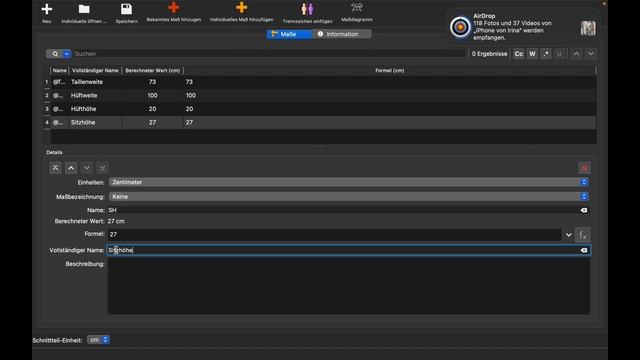Insert a separator (Trennzeichen einfügen)
This screenshot has height=360, width=640.
(307, 12)
